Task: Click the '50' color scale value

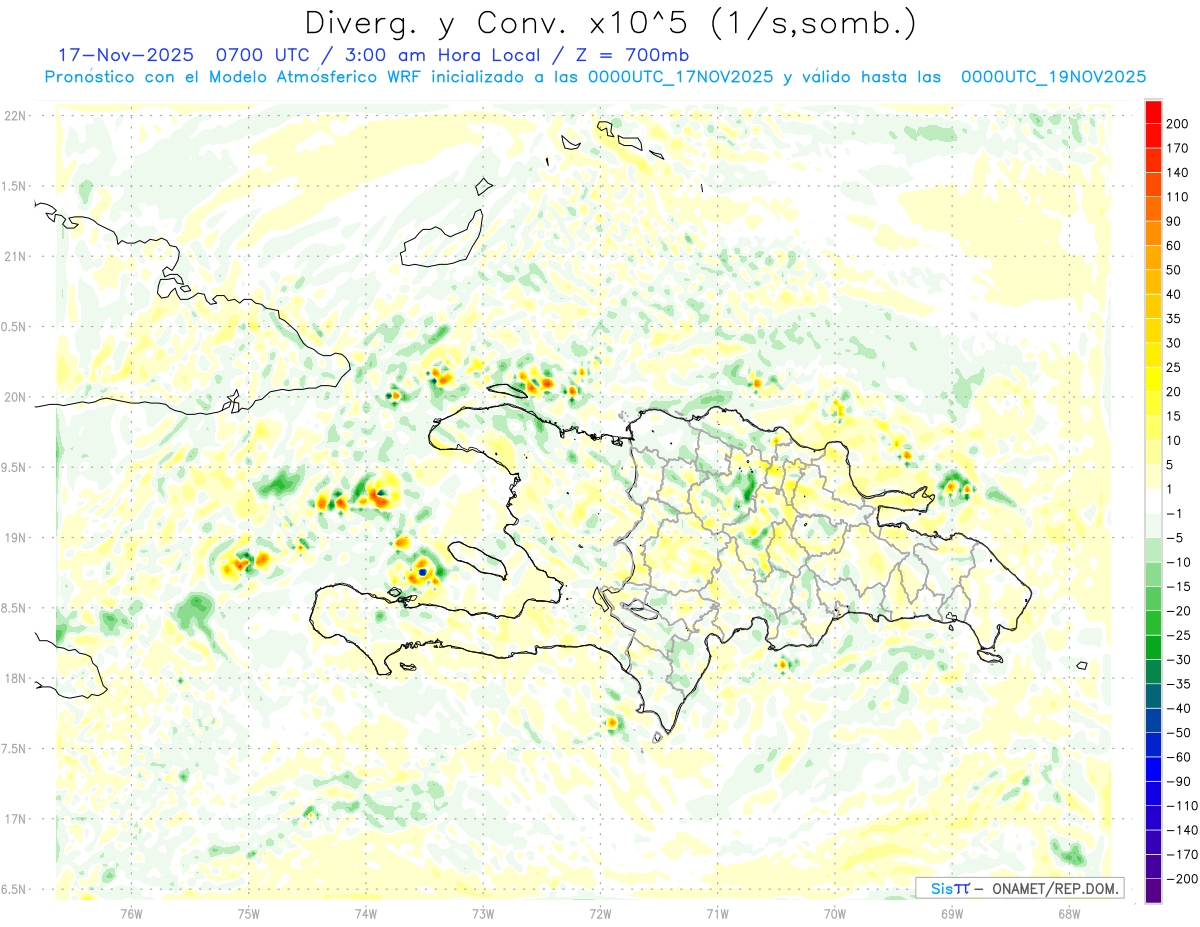Action: [1175, 270]
